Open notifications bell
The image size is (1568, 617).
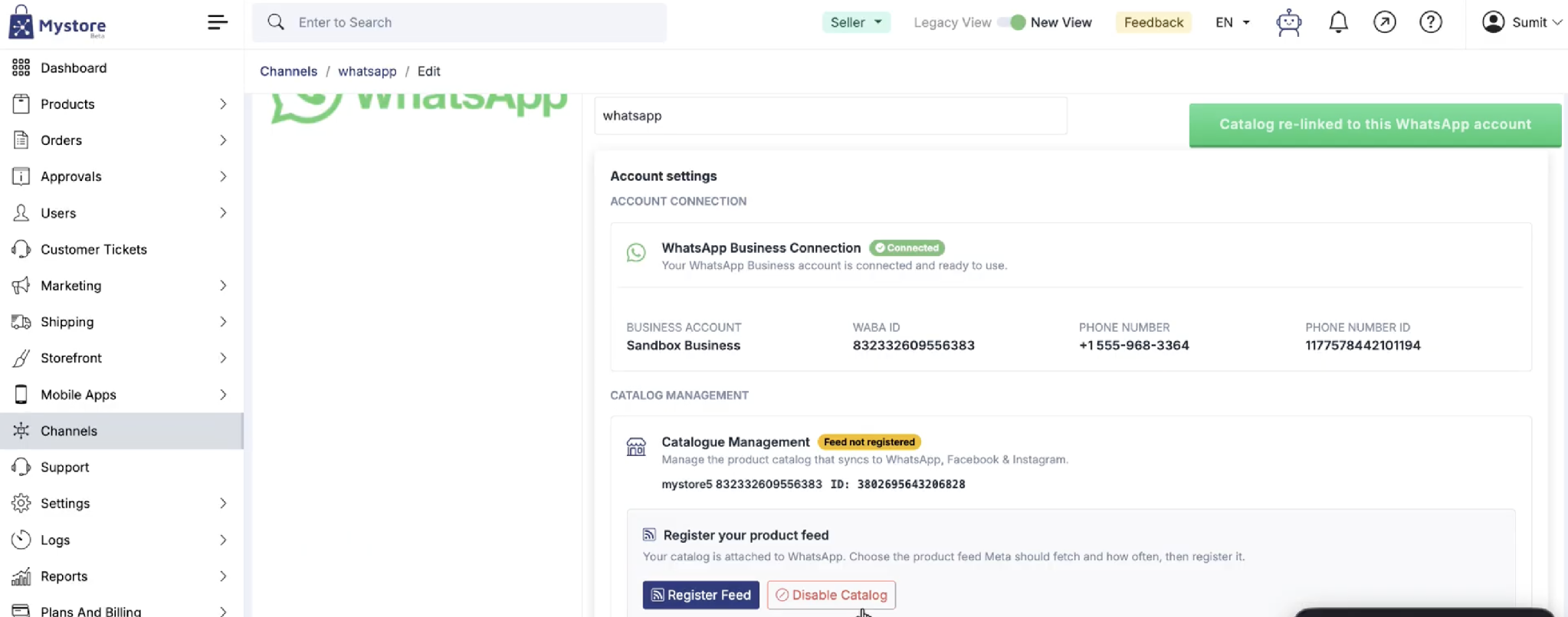(1338, 22)
